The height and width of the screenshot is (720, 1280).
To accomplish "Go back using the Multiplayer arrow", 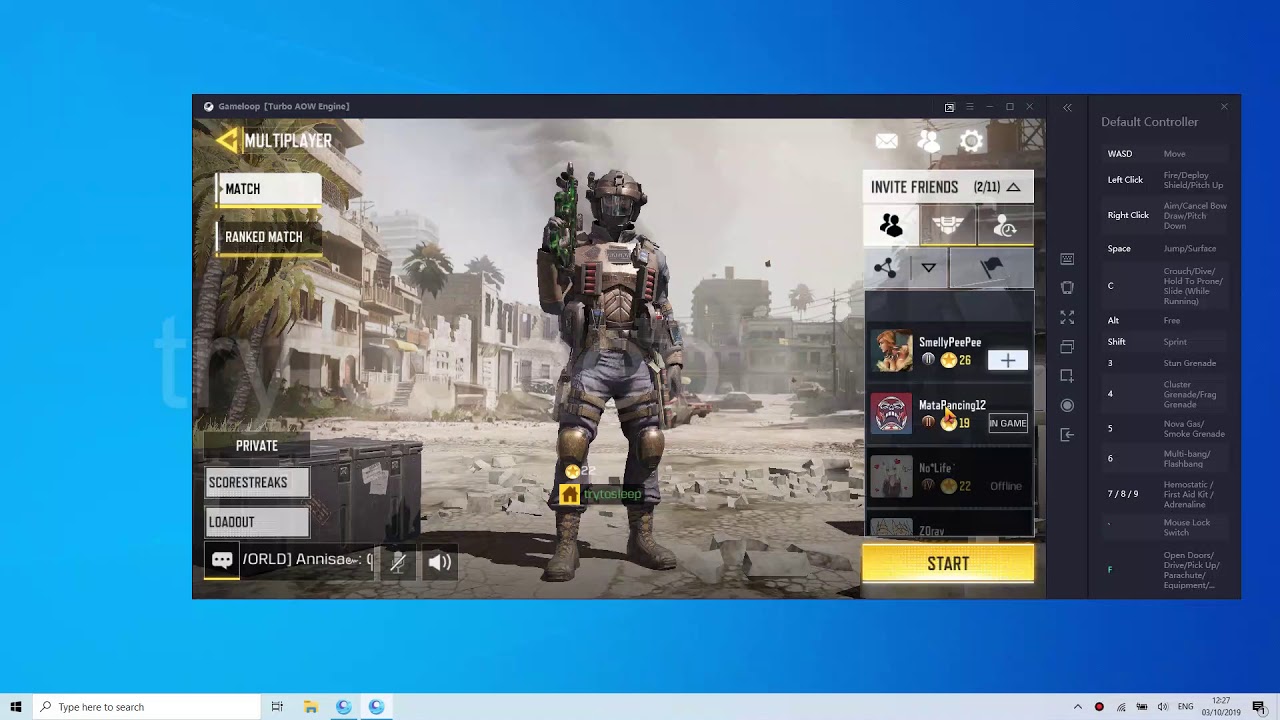I will point(227,140).
